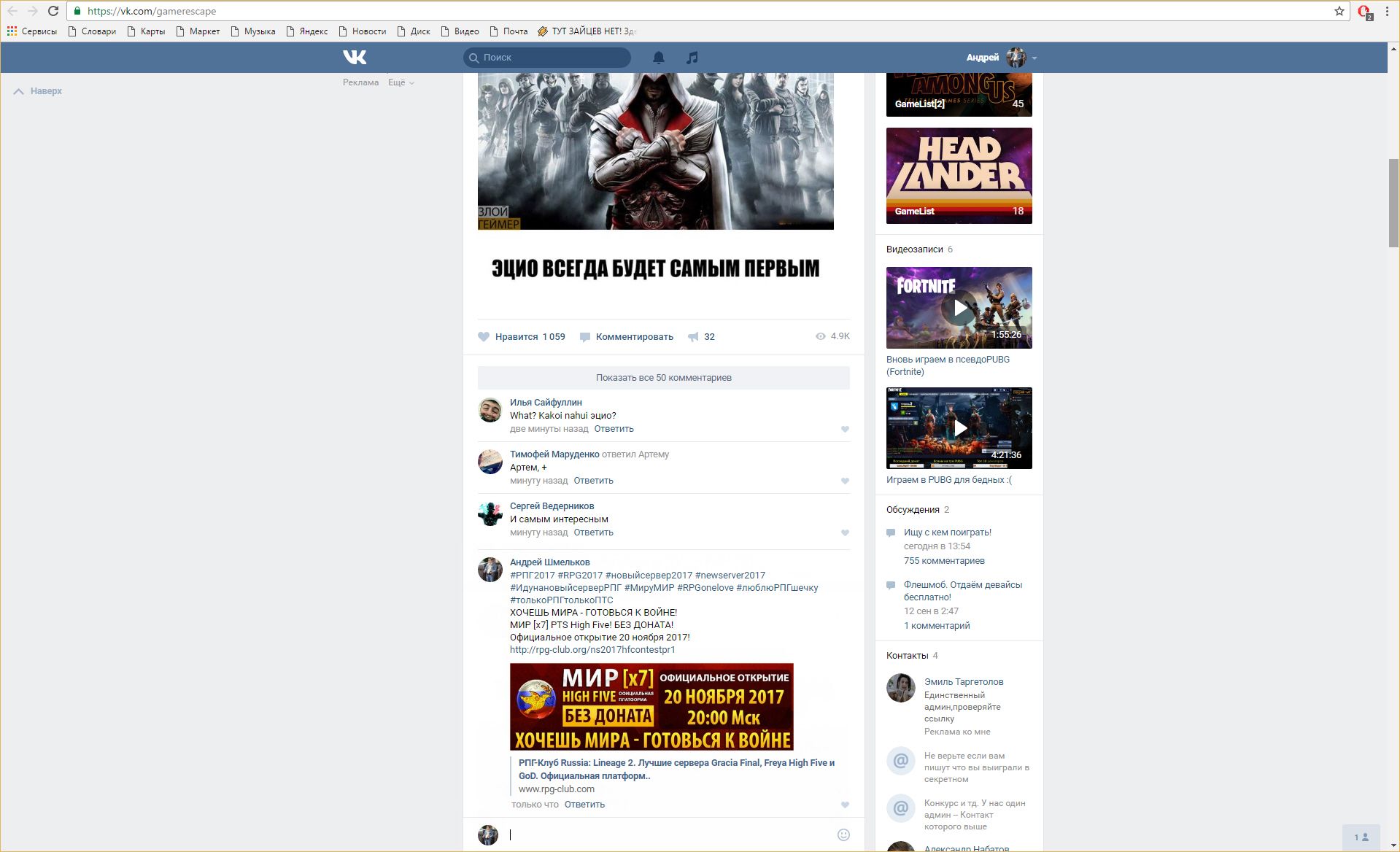The height and width of the screenshot is (852, 1400).
Task: Open ТУТ ЗАЙЦЕВ НЕТ bookmark
Action: coord(587,31)
